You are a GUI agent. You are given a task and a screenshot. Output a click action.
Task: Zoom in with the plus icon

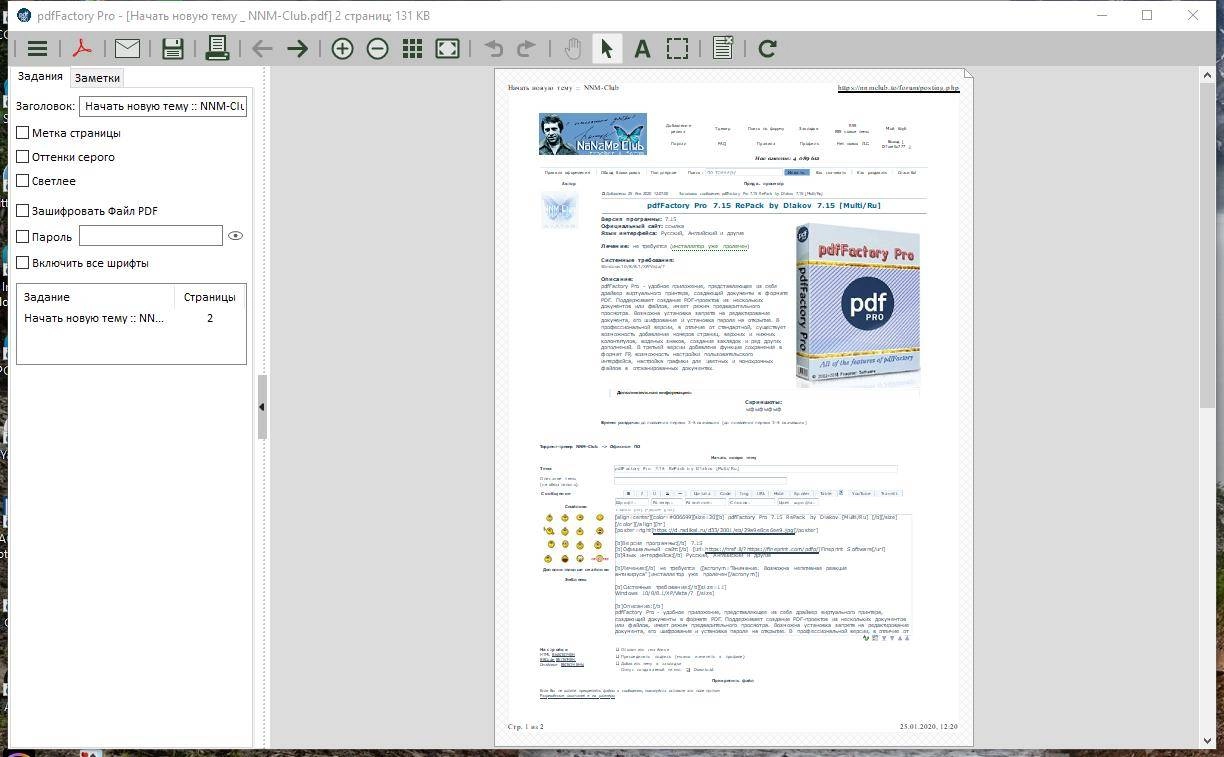(x=342, y=48)
